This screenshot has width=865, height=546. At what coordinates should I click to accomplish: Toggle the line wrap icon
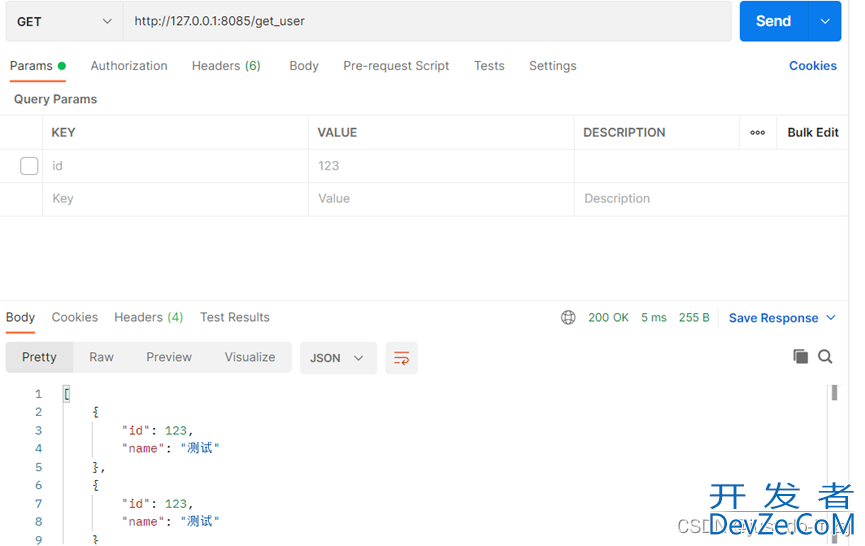pyautogui.click(x=402, y=358)
